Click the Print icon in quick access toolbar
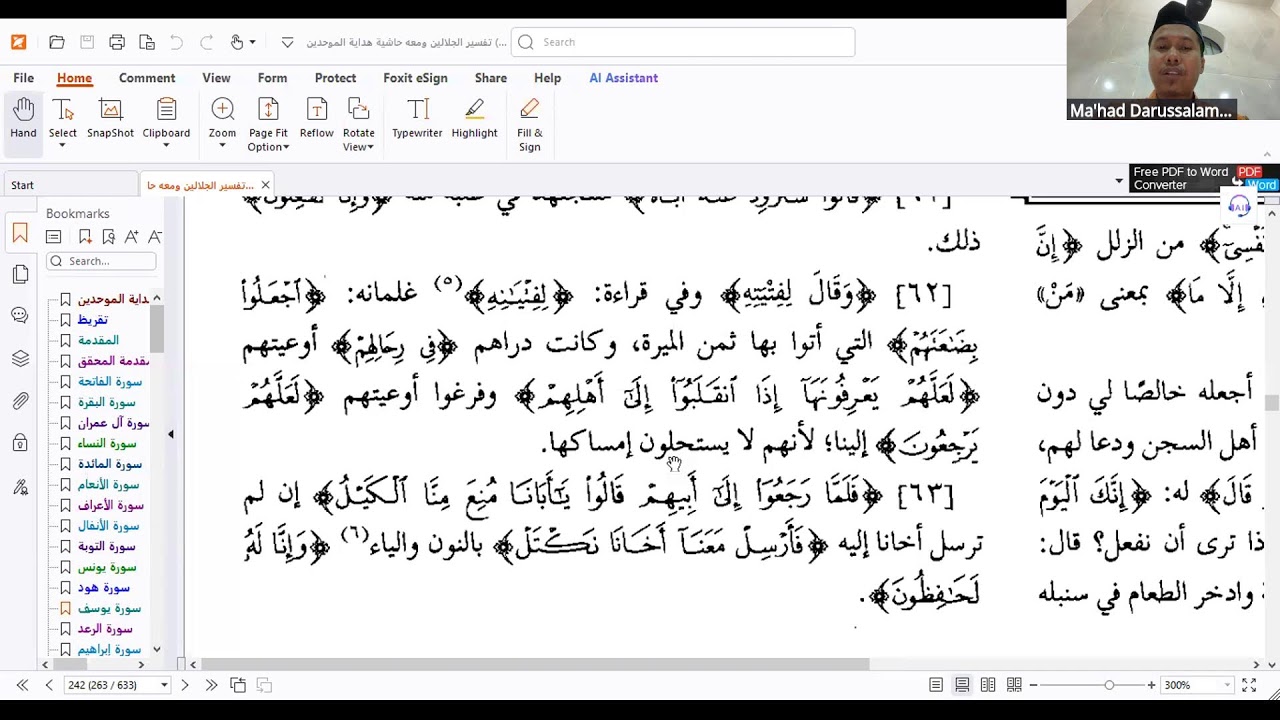The image size is (1280, 720). (117, 42)
